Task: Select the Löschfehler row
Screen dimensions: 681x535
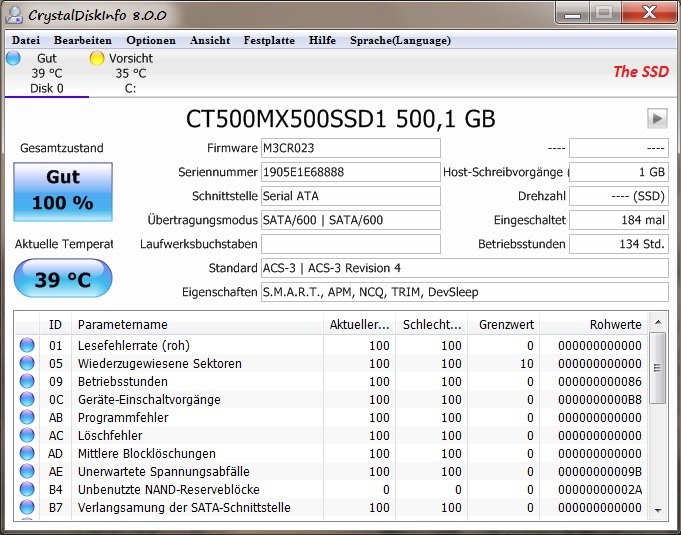Action: tap(331, 435)
